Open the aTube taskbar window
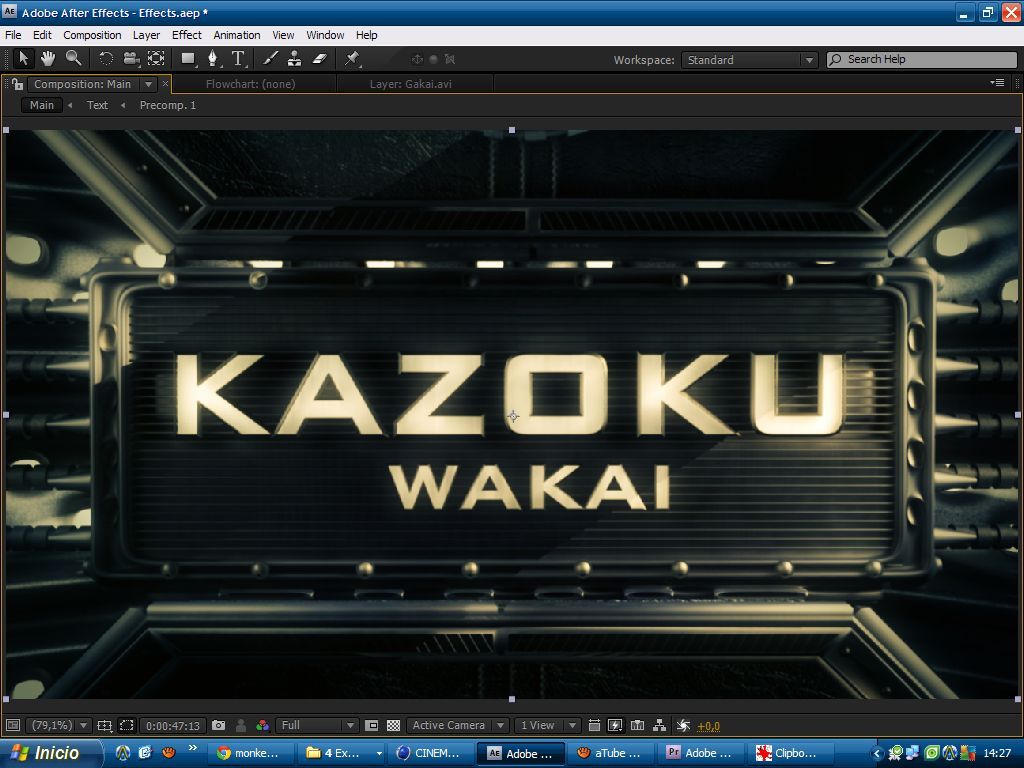This screenshot has width=1024, height=768. [611, 753]
